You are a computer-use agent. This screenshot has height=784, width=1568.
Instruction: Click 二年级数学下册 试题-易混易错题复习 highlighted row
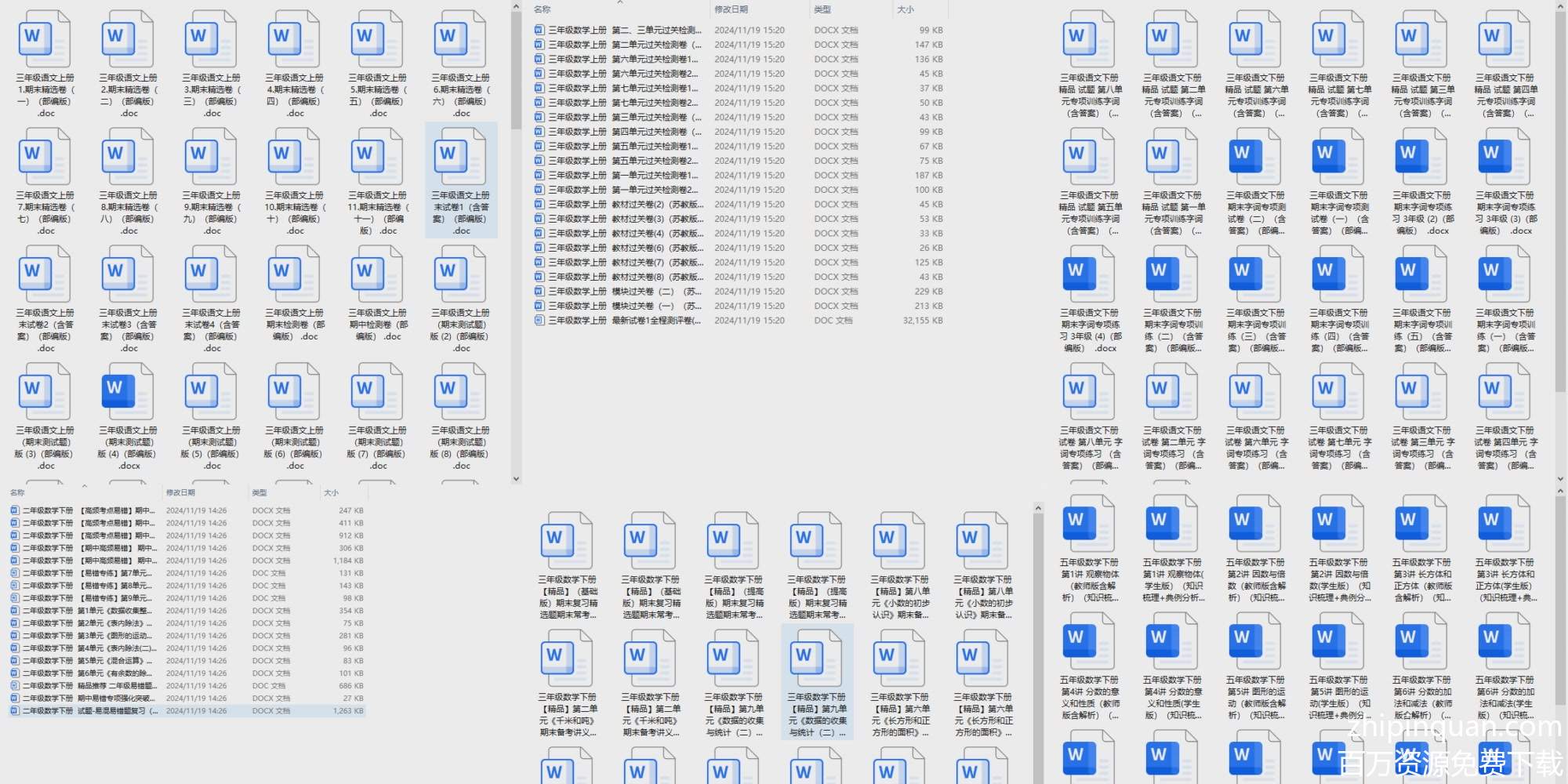(x=86, y=711)
